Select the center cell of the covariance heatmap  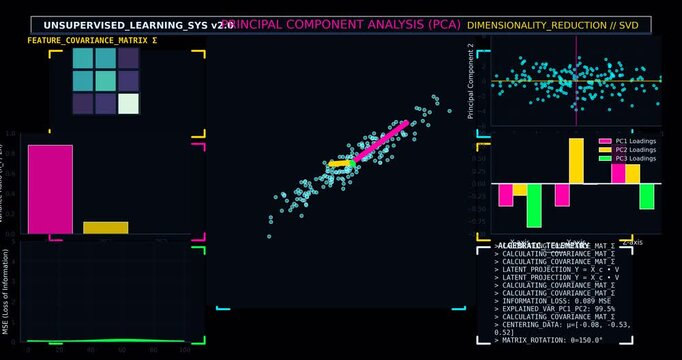(106, 81)
